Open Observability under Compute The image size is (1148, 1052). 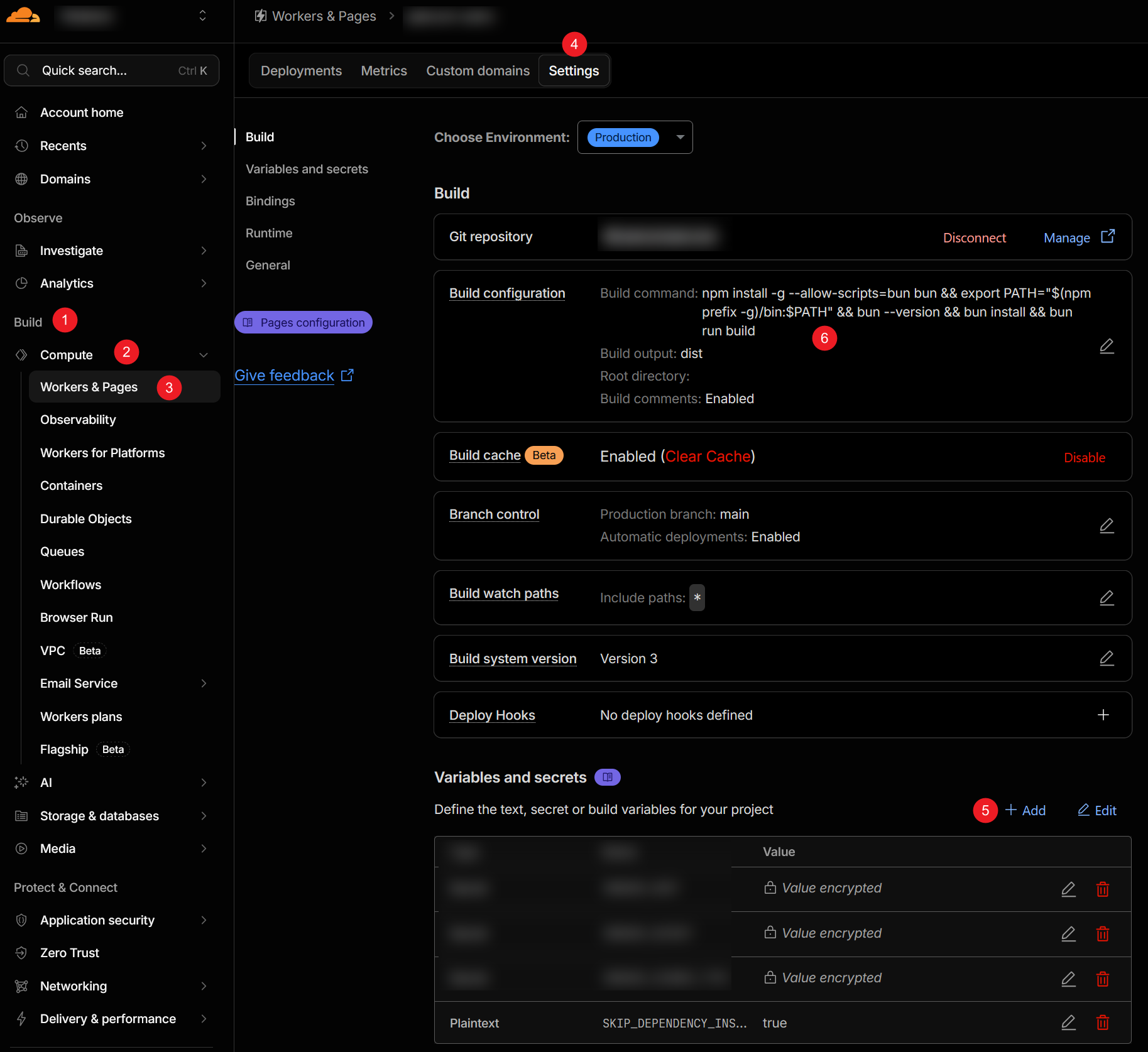(x=78, y=420)
